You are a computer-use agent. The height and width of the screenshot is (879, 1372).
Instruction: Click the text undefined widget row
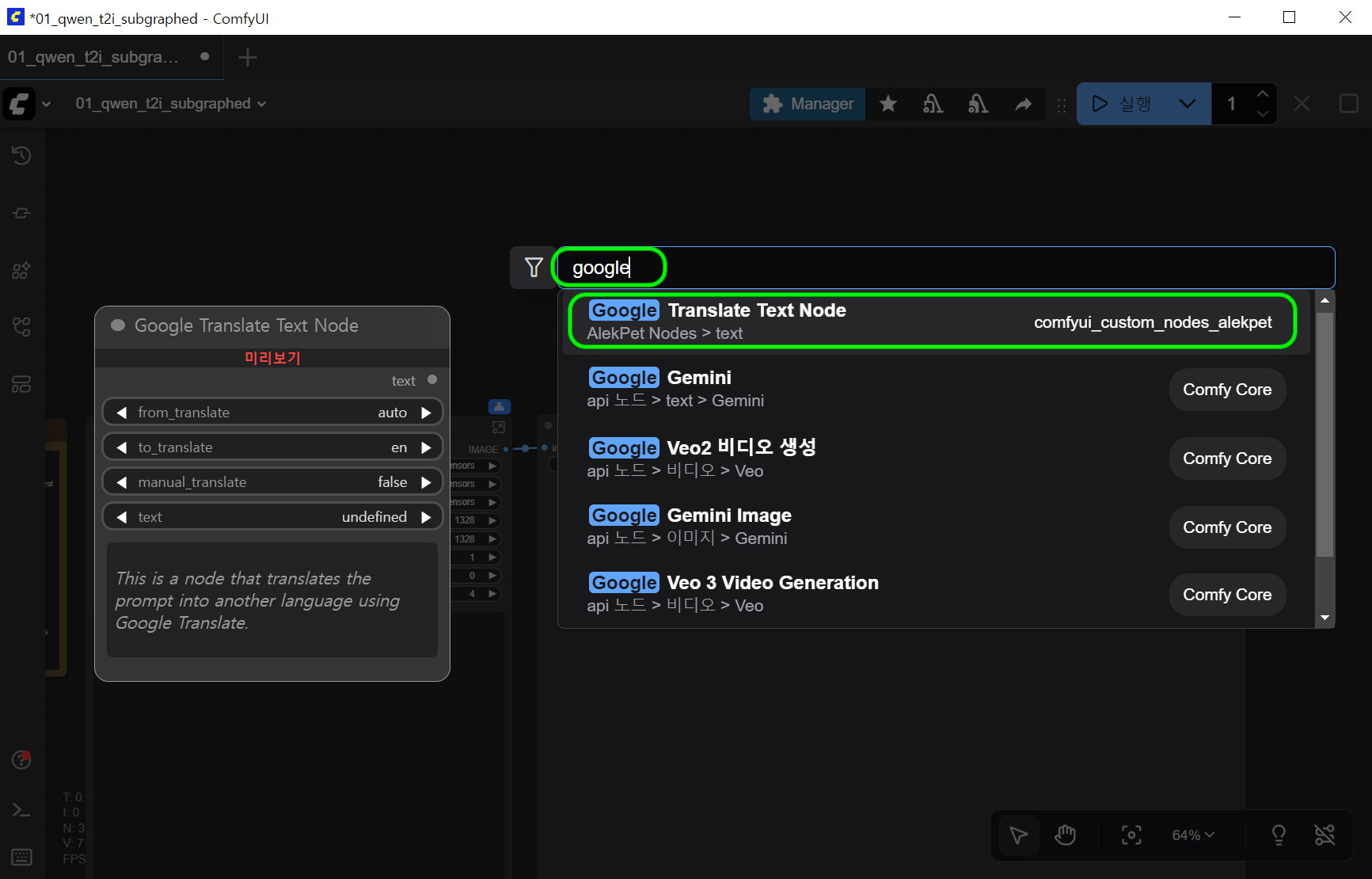272,517
